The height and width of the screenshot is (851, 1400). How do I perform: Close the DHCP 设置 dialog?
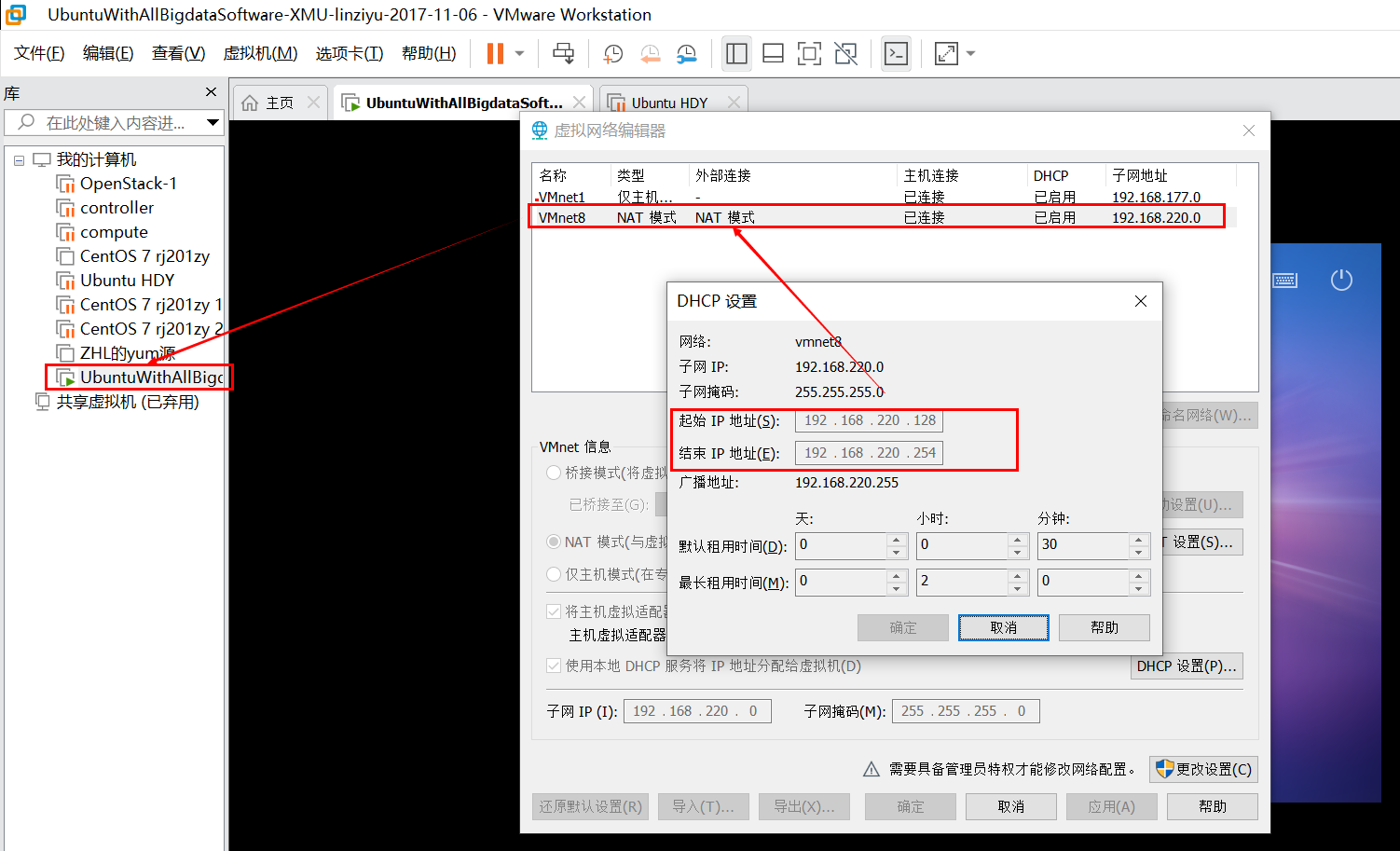pyautogui.click(x=1141, y=301)
